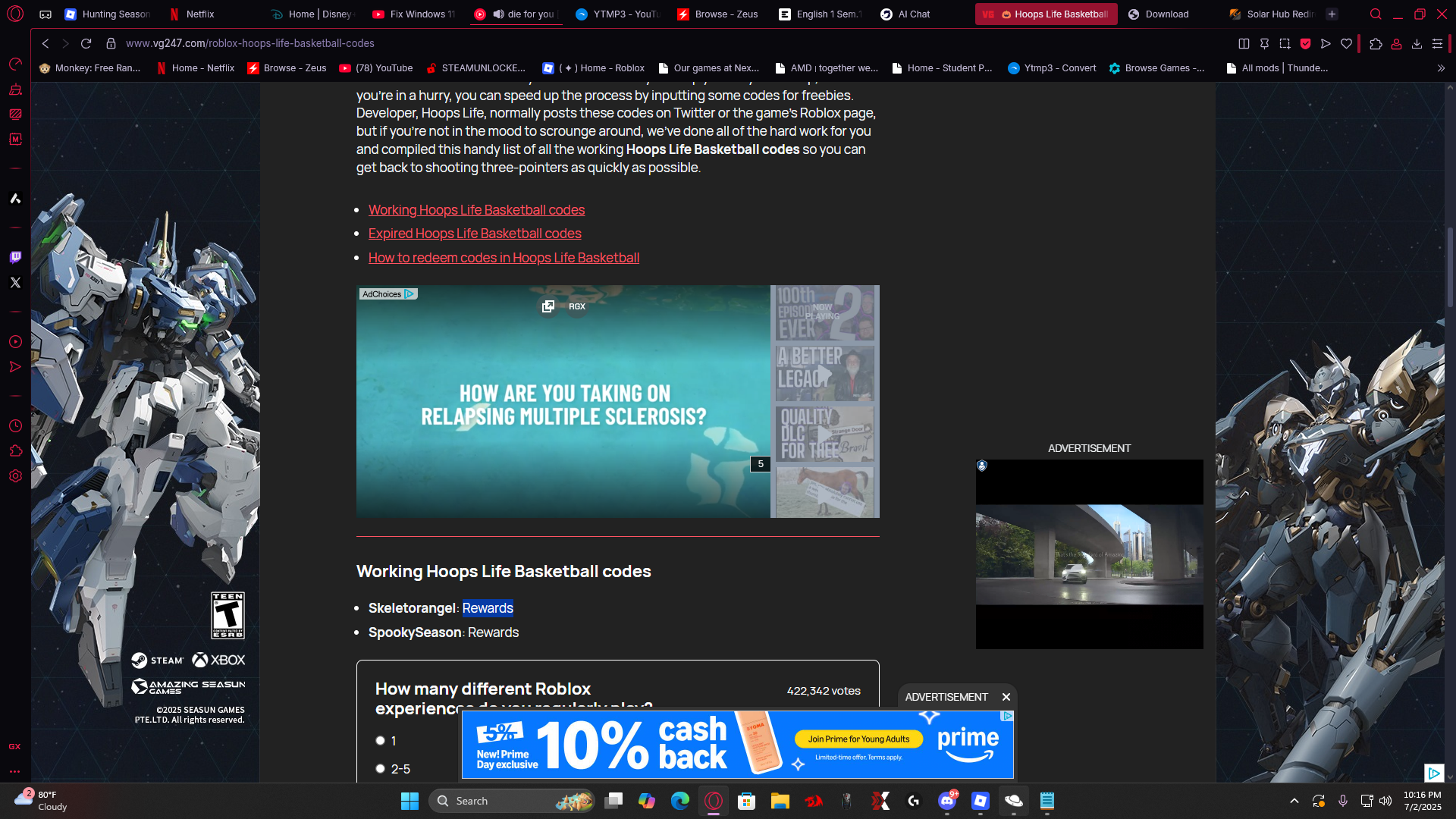The height and width of the screenshot is (819, 1456).
Task: Click the pin icon in the address bar
Action: 1264,44
